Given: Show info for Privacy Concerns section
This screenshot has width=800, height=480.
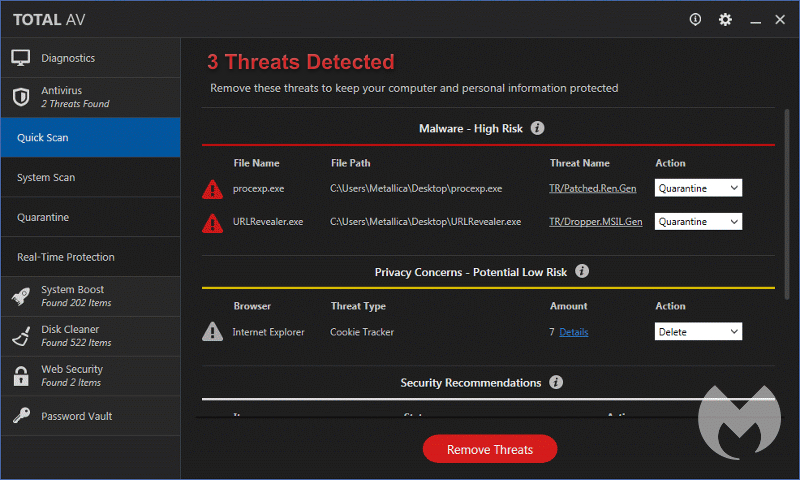Looking at the screenshot, I should [582, 271].
